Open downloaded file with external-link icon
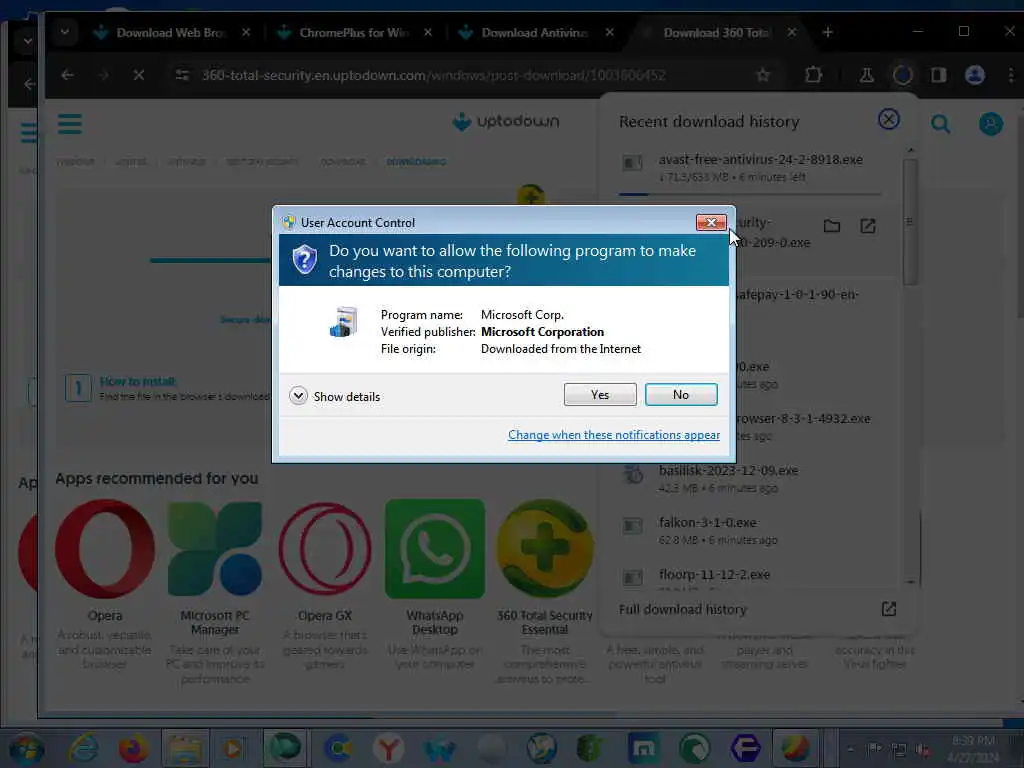Viewport: 1024px width, 768px height. coord(868,226)
